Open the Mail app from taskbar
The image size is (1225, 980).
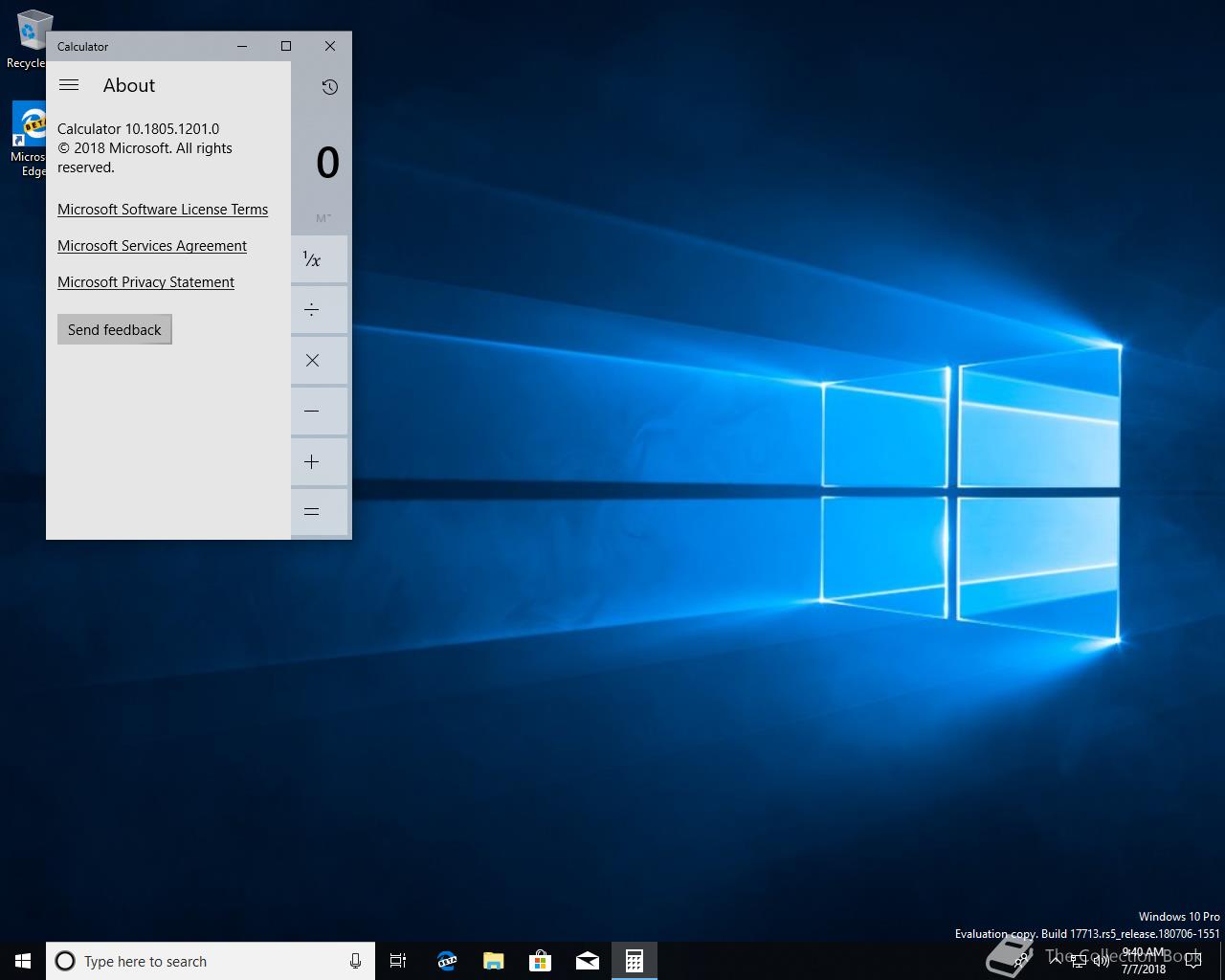tap(588, 961)
